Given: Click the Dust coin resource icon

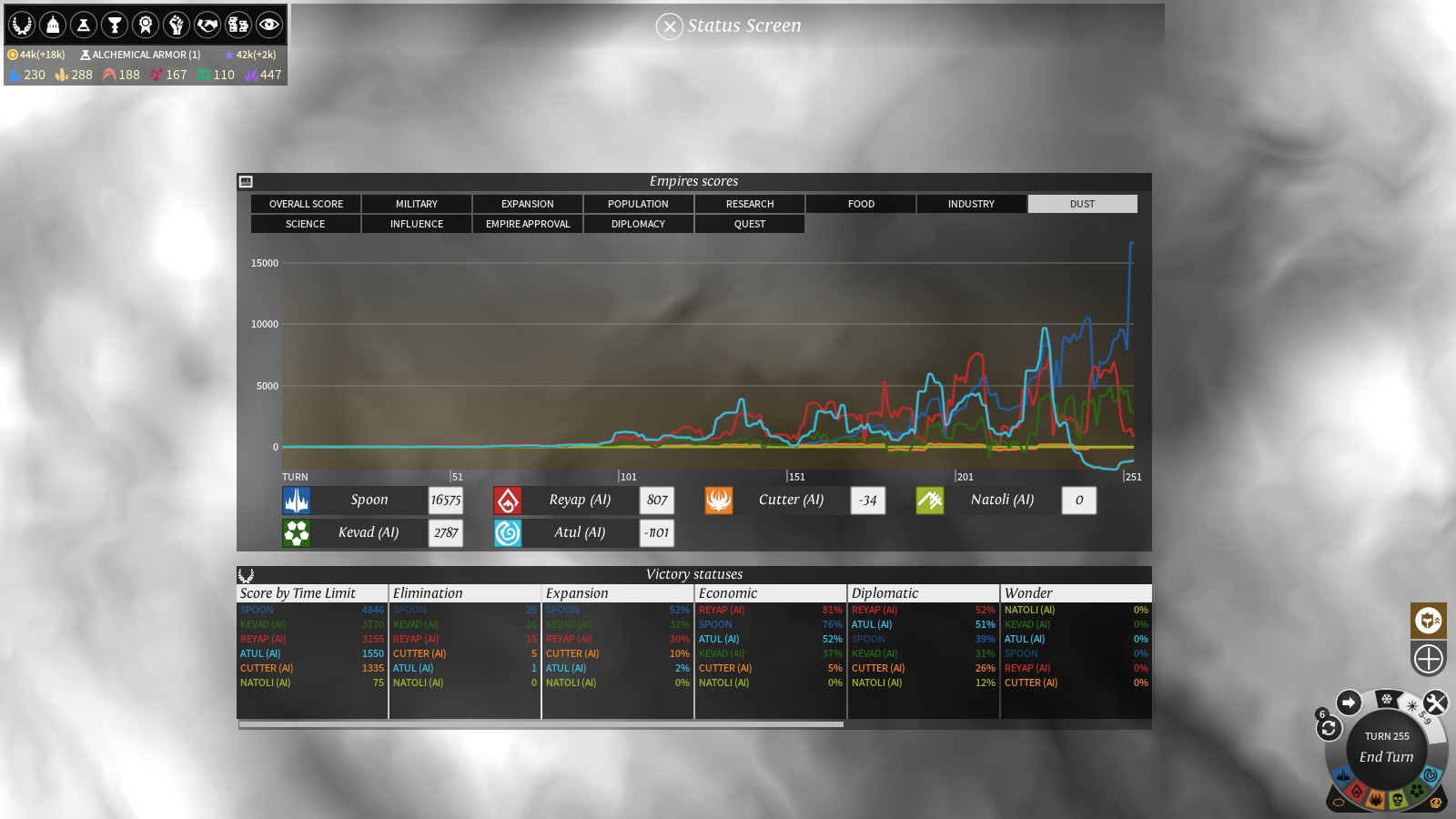Looking at the screenshot, I should (13, 55).
